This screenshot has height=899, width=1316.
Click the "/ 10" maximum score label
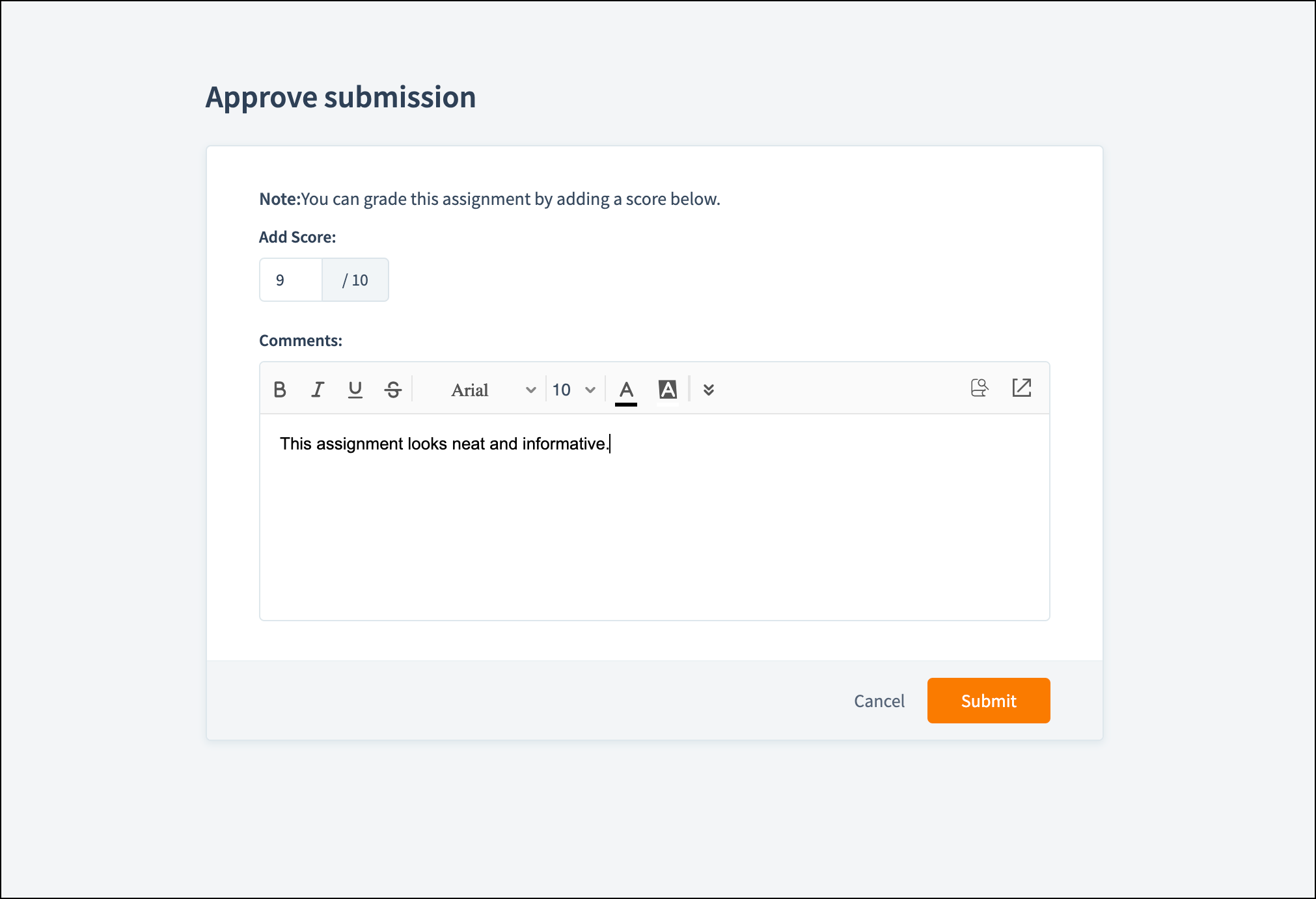coord(355,280)
